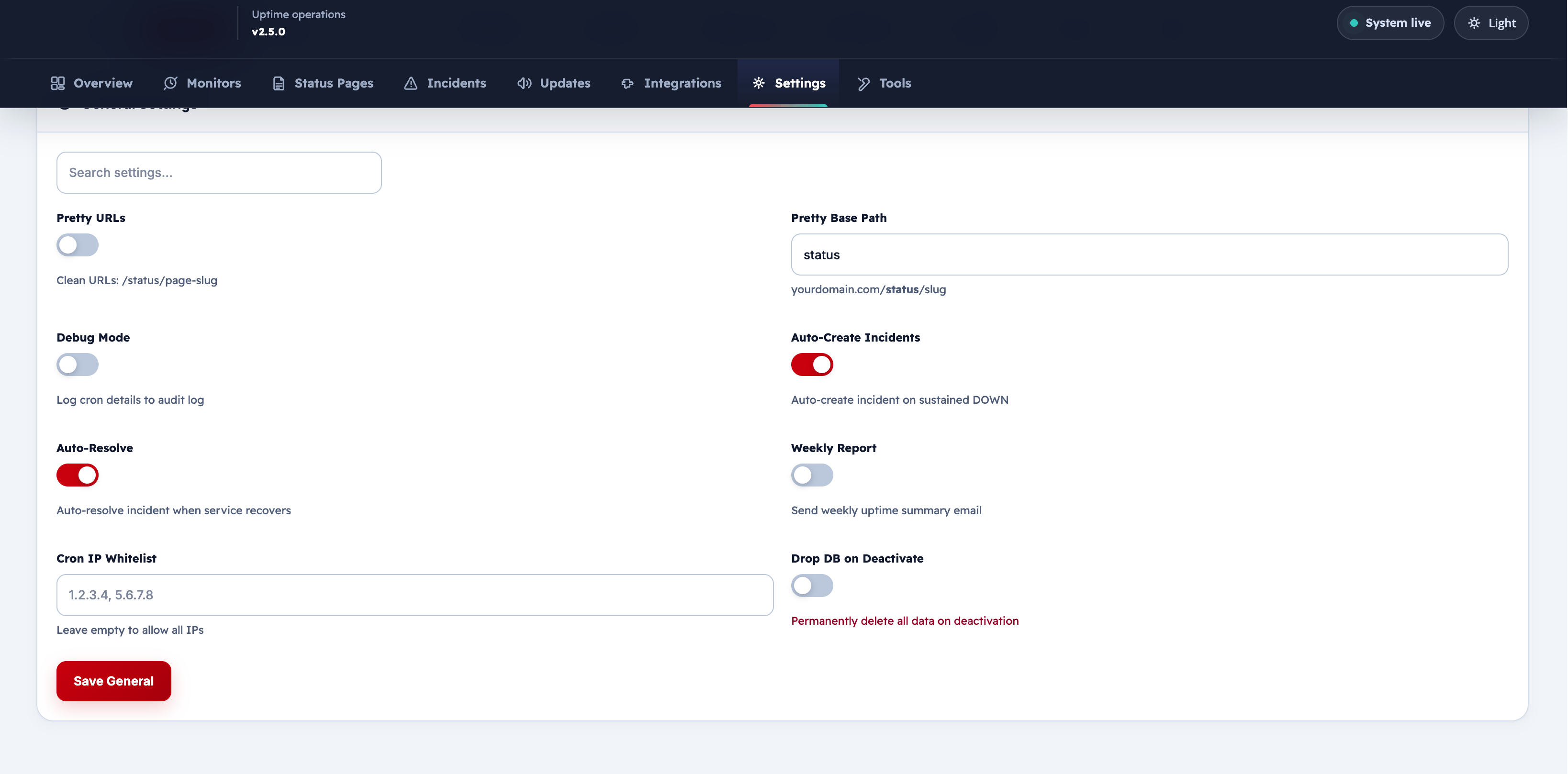Viewport: 1568px width, 774px height.
Task: Disable the Auto-Create Incidents toggle
Action: [x=812, y=365]
